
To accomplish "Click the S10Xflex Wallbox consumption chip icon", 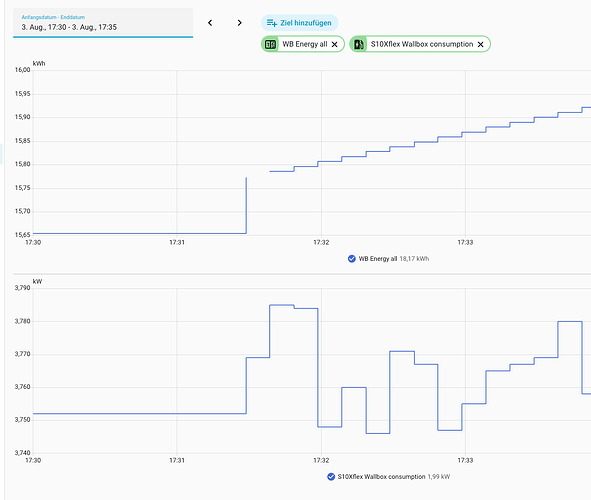I will tap(359, 44).
